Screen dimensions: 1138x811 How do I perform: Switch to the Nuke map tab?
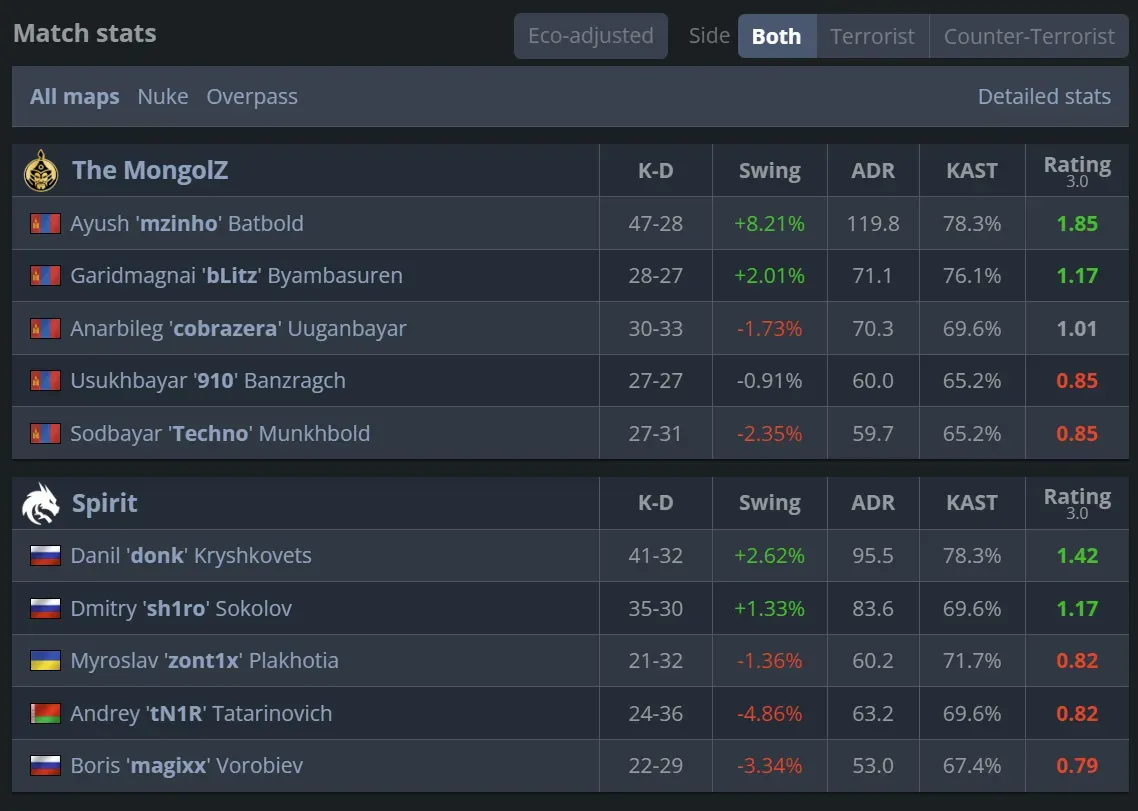163,97
